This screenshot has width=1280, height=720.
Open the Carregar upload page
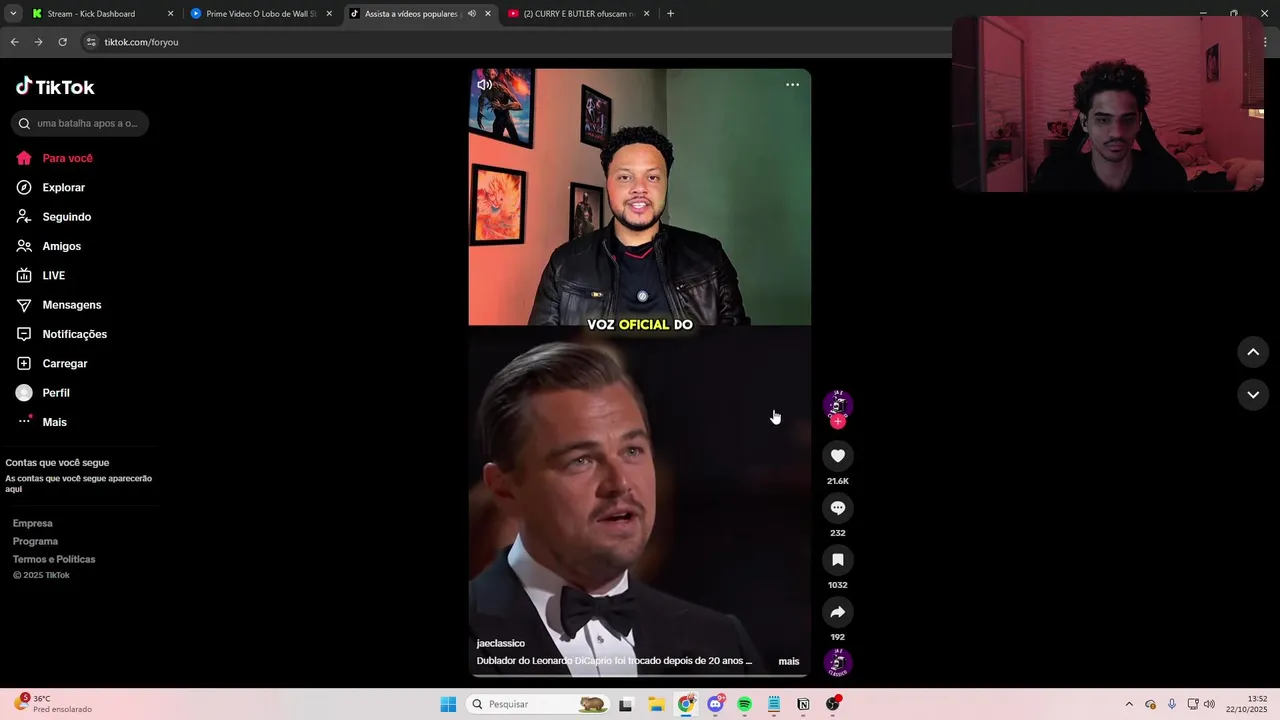pyautogui.click(x=52, y=363)
